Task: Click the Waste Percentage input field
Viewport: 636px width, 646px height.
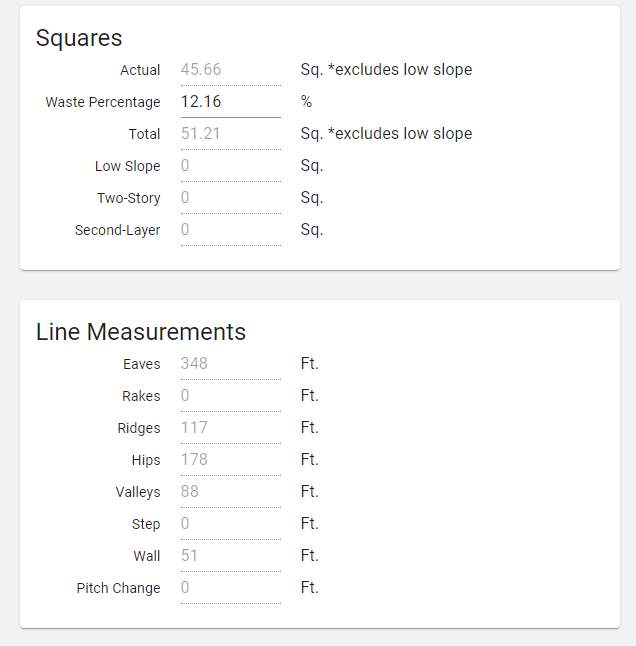Action: pyautogui.click(x=231, y=102)
